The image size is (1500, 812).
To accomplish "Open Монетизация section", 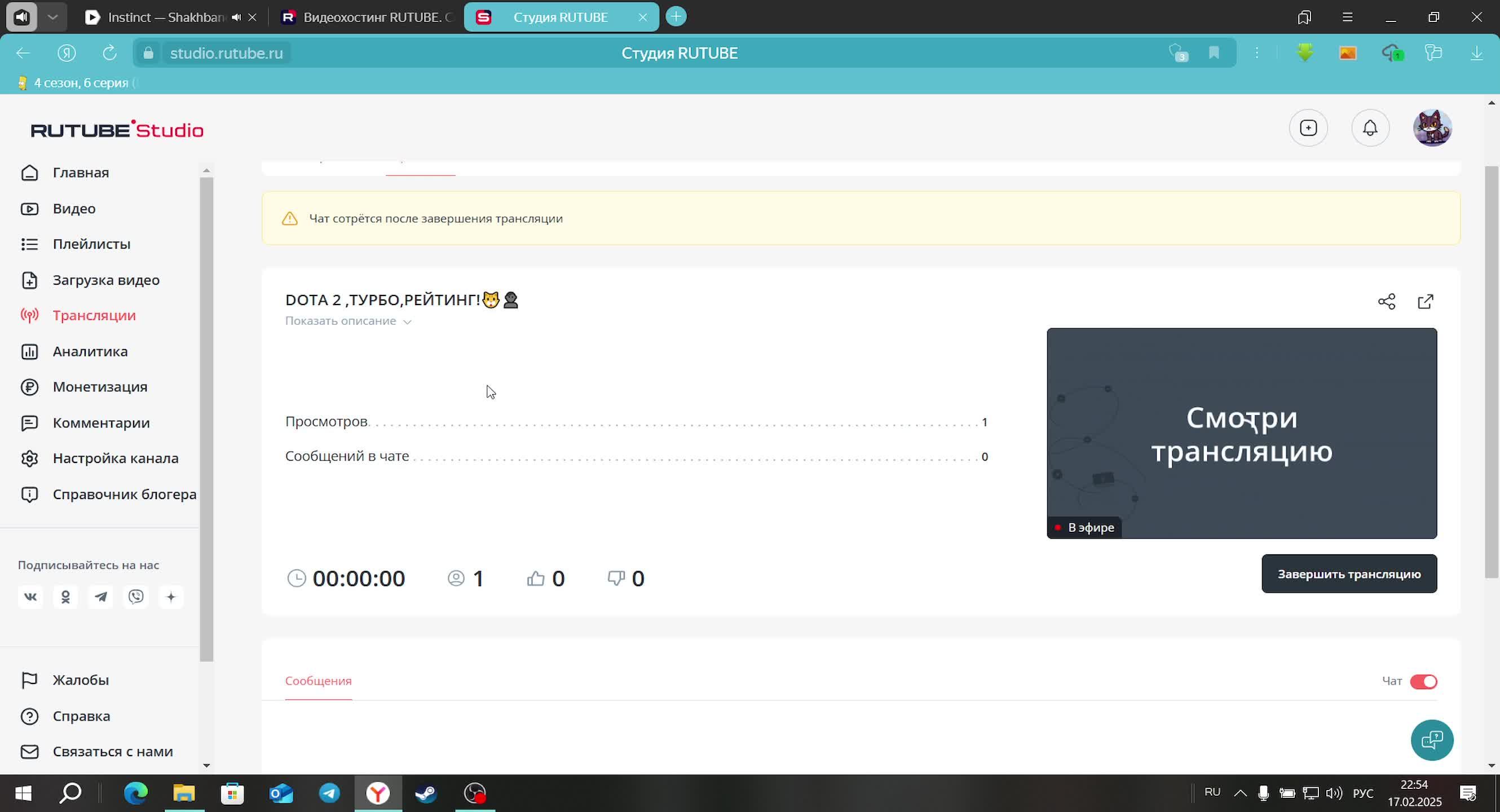I will click(84, 387).
